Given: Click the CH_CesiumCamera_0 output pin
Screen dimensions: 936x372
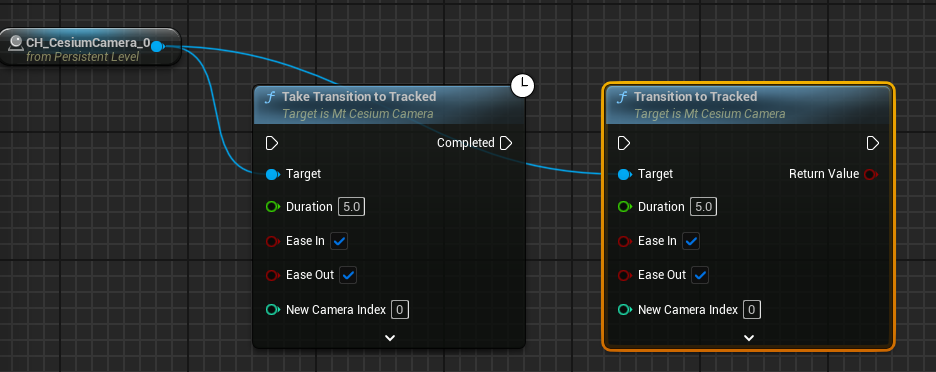Looking at the screenshot, I should click(158, 46).
